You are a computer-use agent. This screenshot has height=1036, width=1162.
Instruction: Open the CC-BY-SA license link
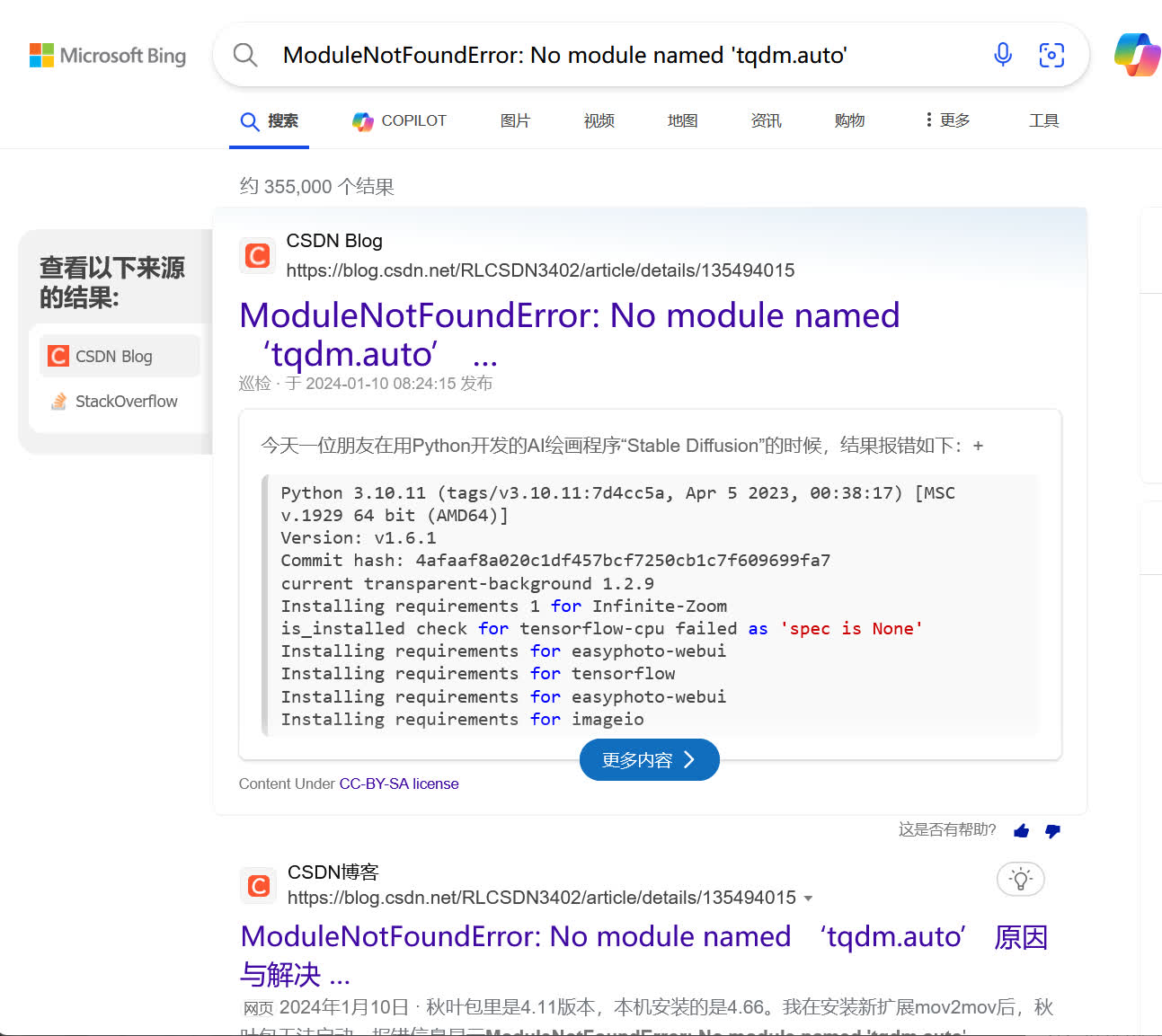(x=398, y=784)
